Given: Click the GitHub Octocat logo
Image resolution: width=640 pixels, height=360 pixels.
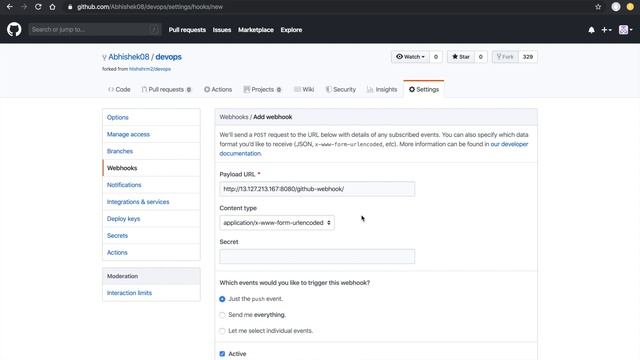Looking at the screenshot, I should pyautogui.click(x=14, y=30).
